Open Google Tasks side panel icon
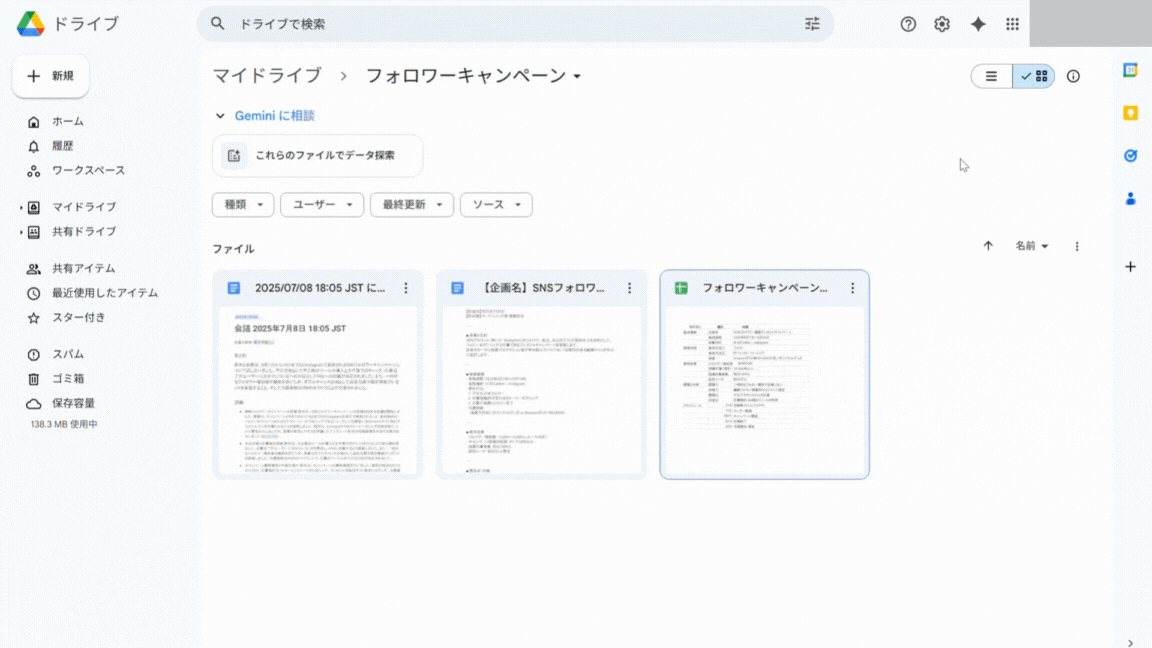This screenshot has height=648, width=1152. pyautogui.click(x=1130, y=156)
